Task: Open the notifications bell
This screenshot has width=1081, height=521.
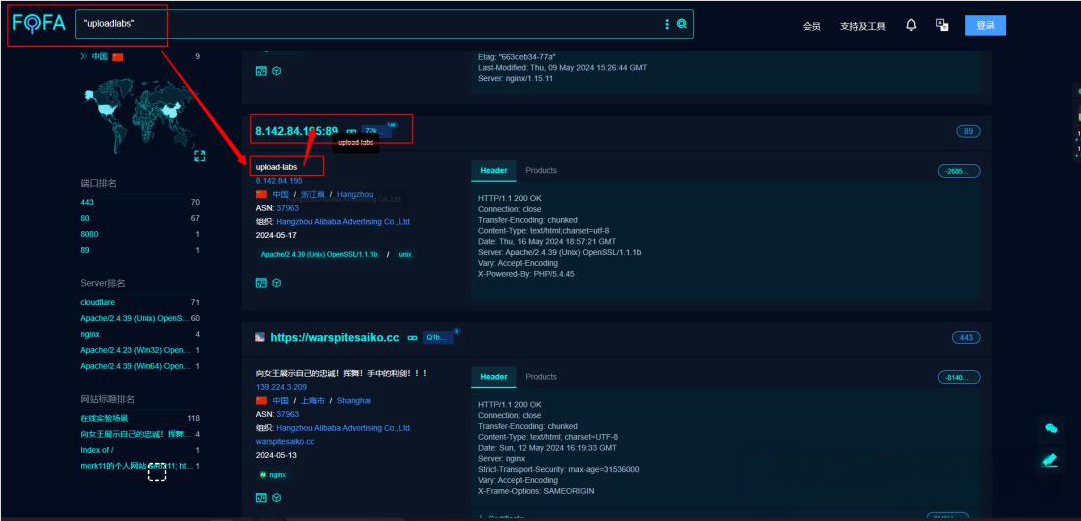Action: tap(911, 25)
